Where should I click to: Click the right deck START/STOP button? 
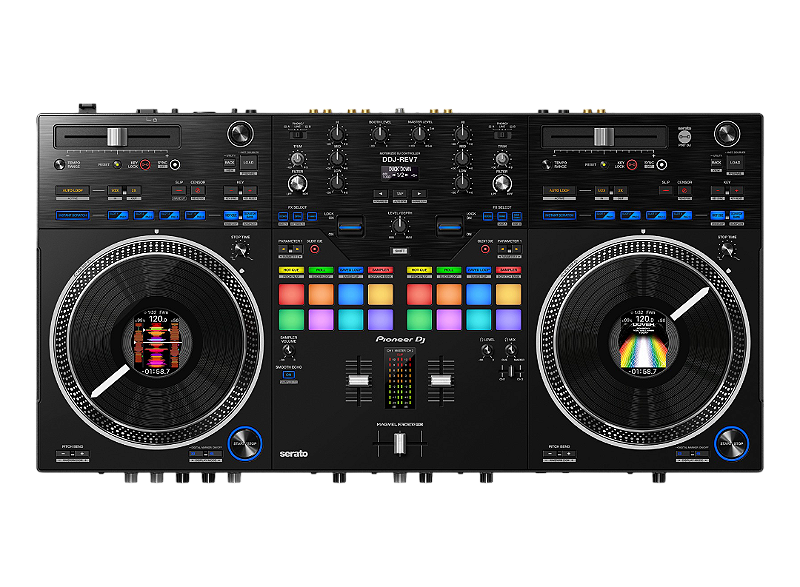[x=731, y=443]
